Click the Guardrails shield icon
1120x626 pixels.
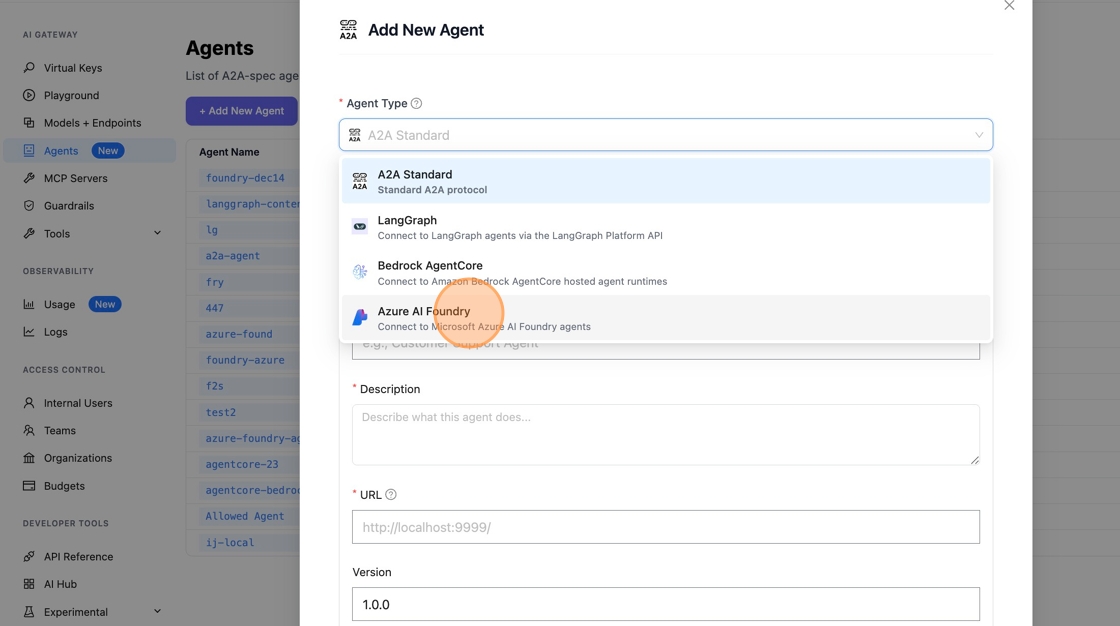29,205
